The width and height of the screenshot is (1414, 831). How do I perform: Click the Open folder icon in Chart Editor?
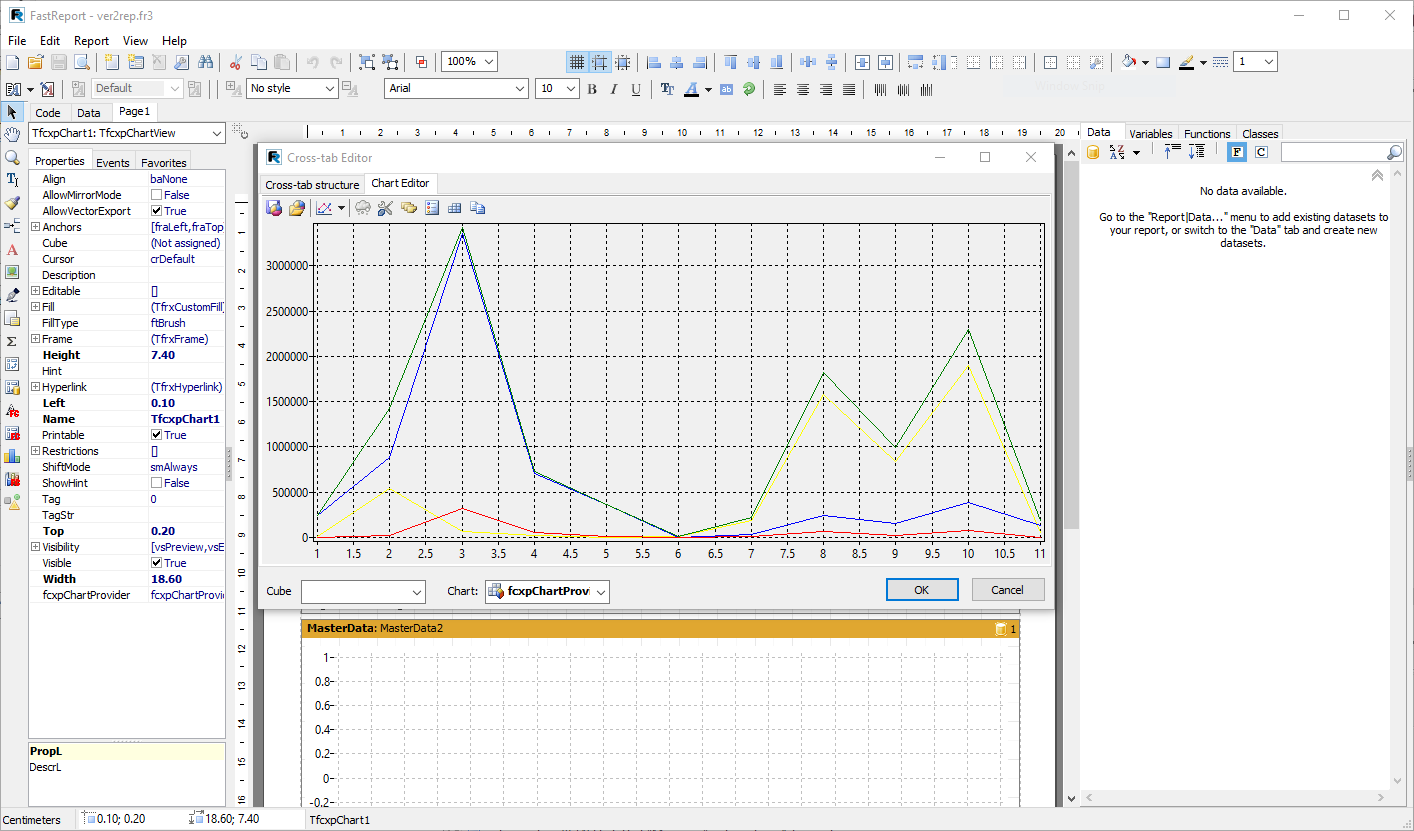(x=297, y=208)
